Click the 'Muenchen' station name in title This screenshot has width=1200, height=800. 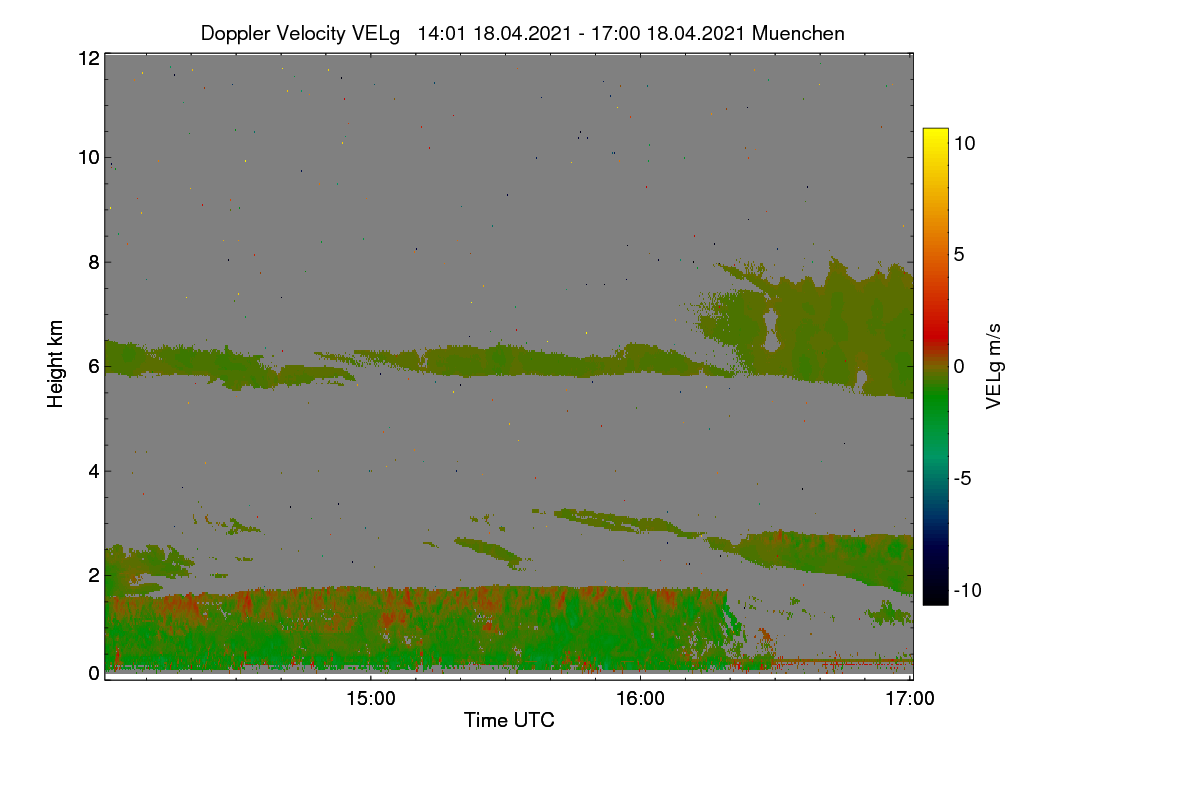point(798,33)
